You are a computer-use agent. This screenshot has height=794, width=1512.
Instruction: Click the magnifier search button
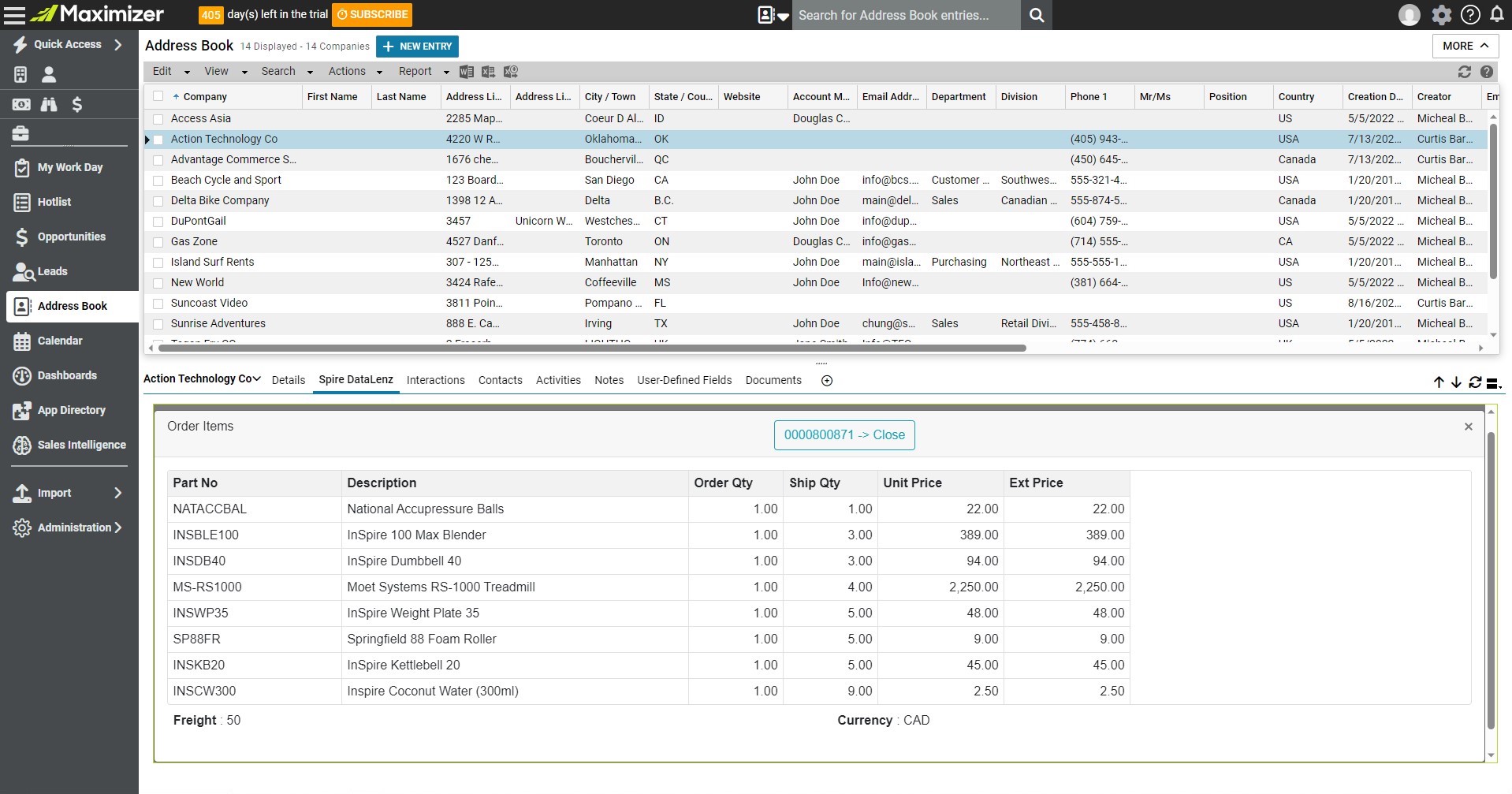pos(1037,15)
